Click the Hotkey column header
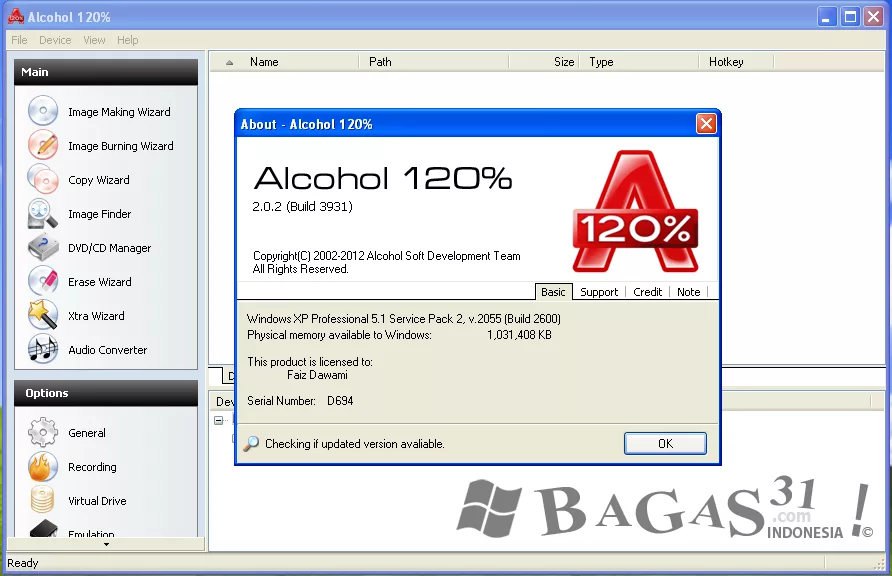 (x=737, y=62)
